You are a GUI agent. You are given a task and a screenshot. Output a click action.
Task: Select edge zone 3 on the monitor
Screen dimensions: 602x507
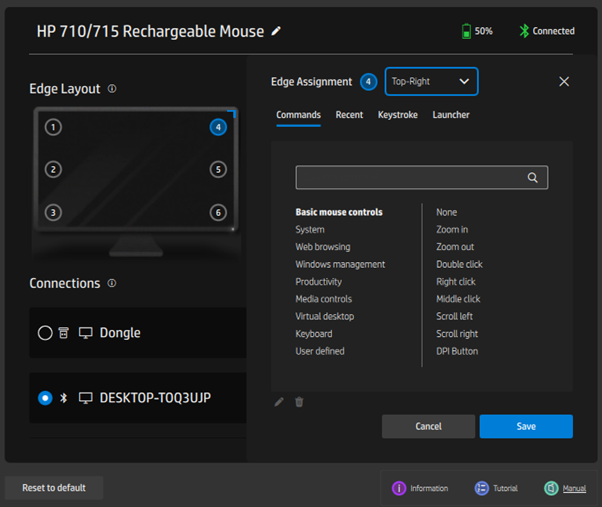tap(53, 212)
